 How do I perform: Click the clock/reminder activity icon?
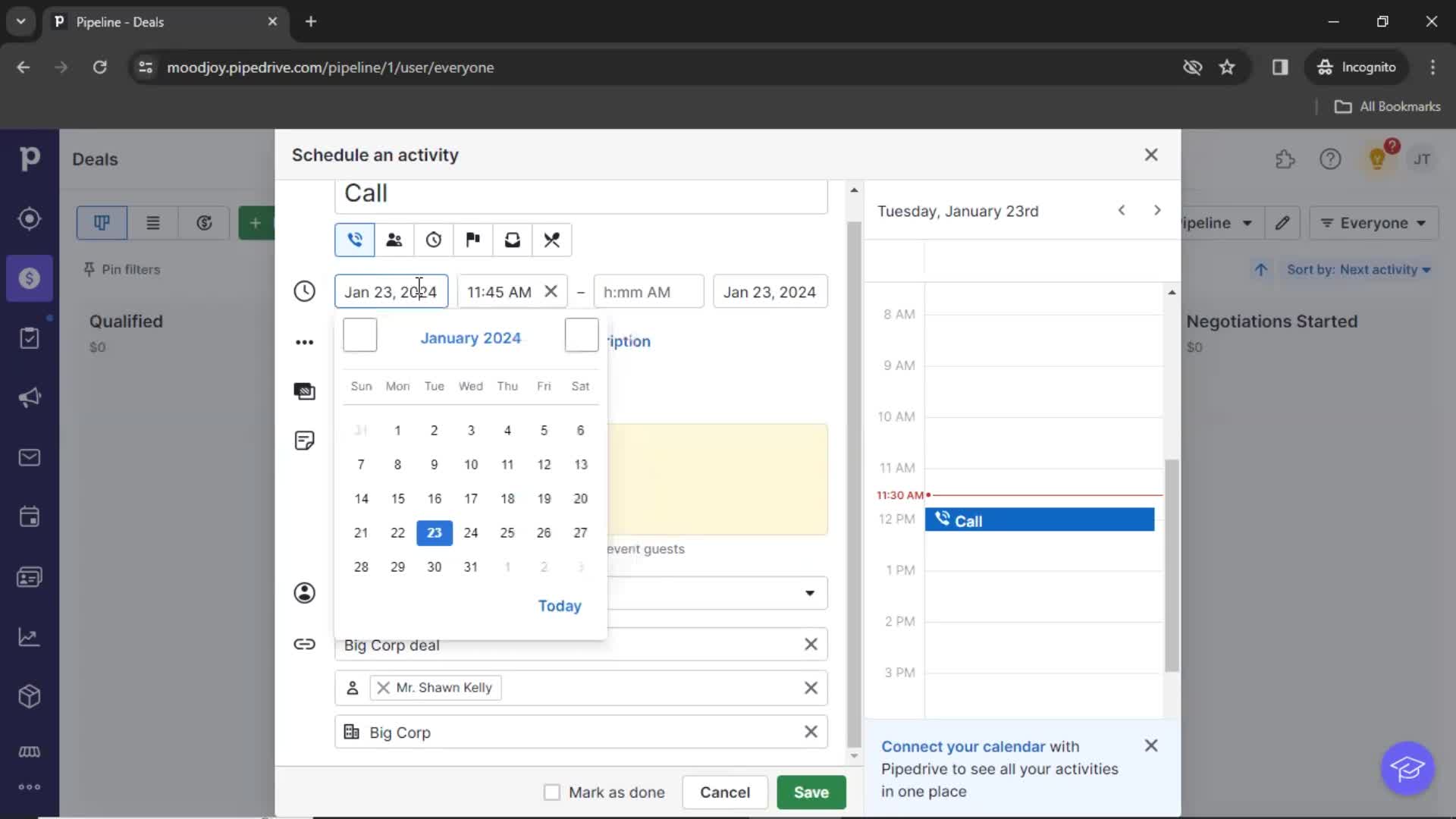434,239
